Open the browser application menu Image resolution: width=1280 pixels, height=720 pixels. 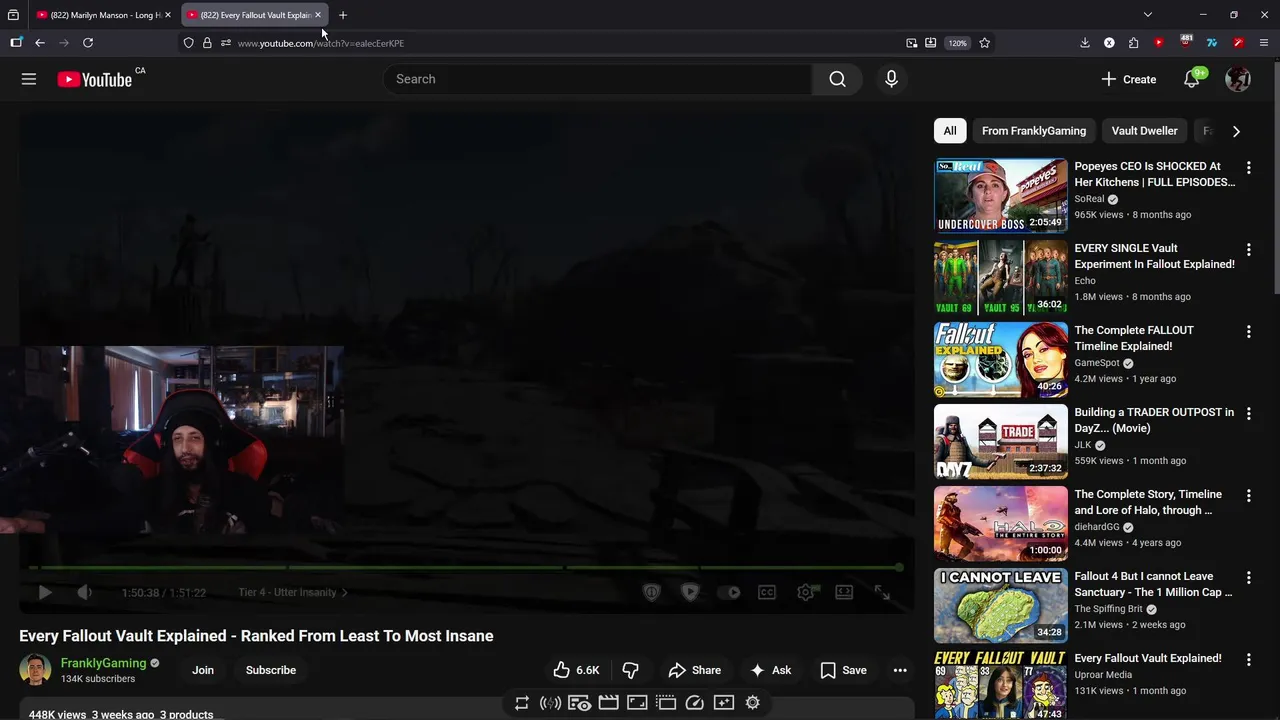(1264, 43)
